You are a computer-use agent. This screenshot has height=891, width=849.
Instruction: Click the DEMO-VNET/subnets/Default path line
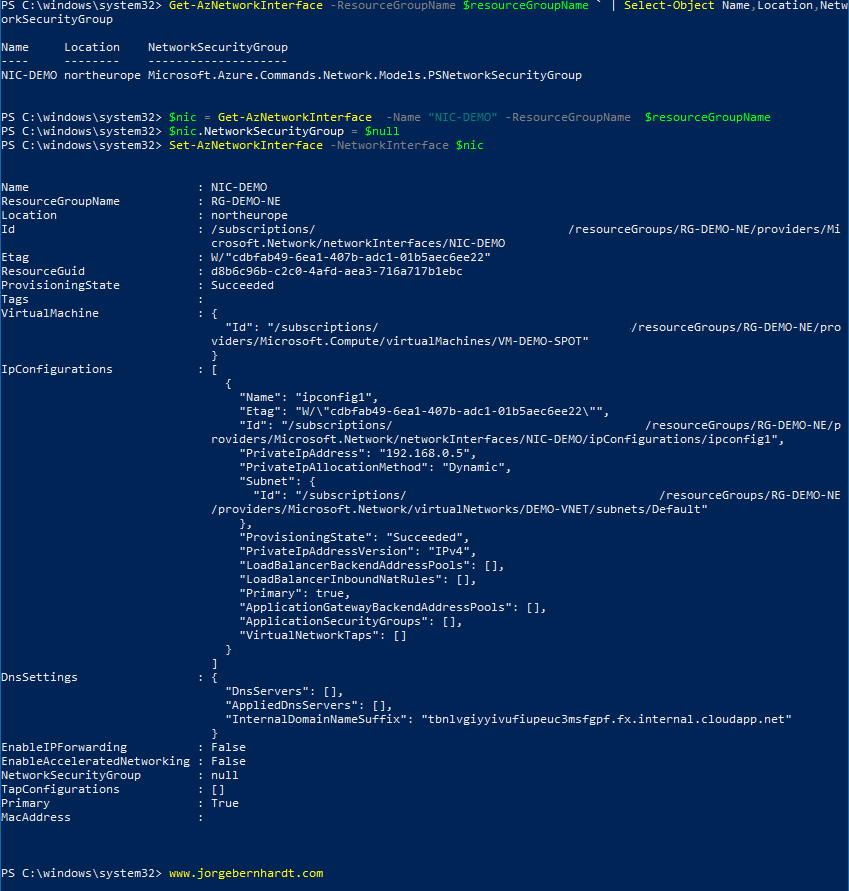click(459, 509)
